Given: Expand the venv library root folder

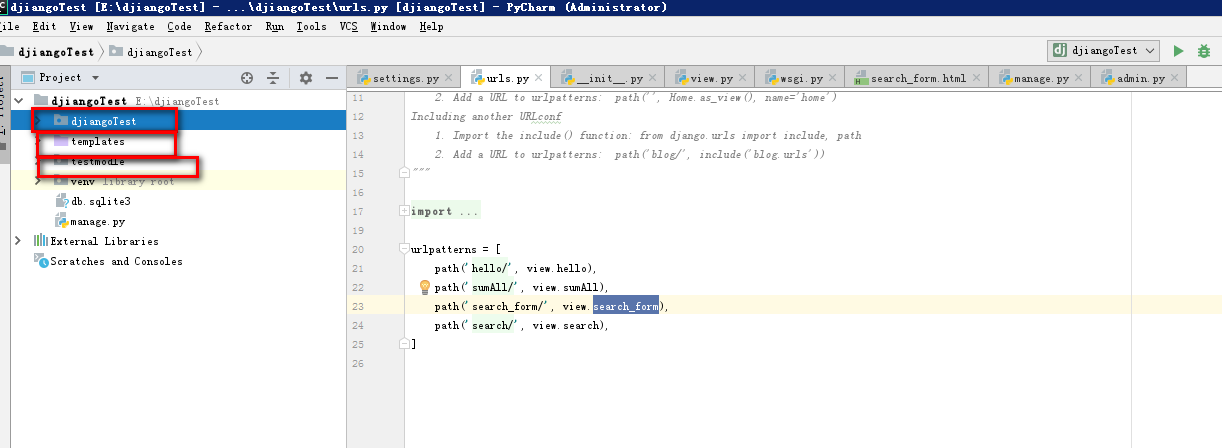Looking at the screenshot, I should 38,181.
